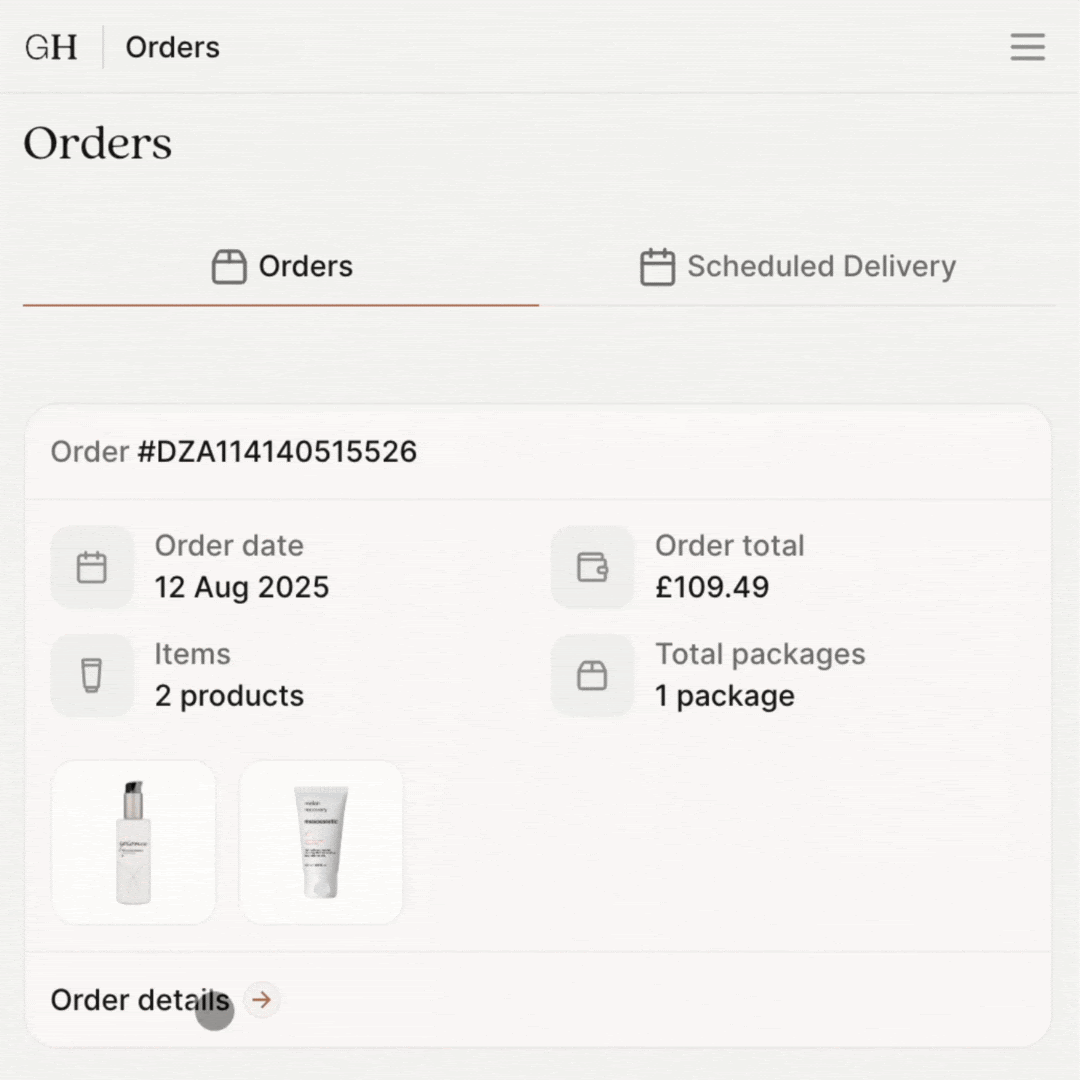This screenshot has width=1080, height=1080.
Task: Open the pump bottle product thumbnail
Action: click(x=134, y=842)
